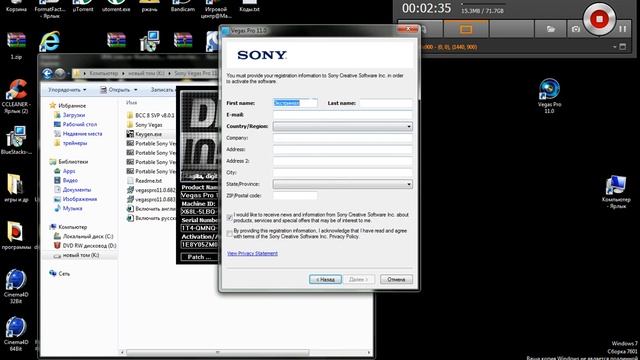Select the программы desktop icon

click(x=16, y=236)
